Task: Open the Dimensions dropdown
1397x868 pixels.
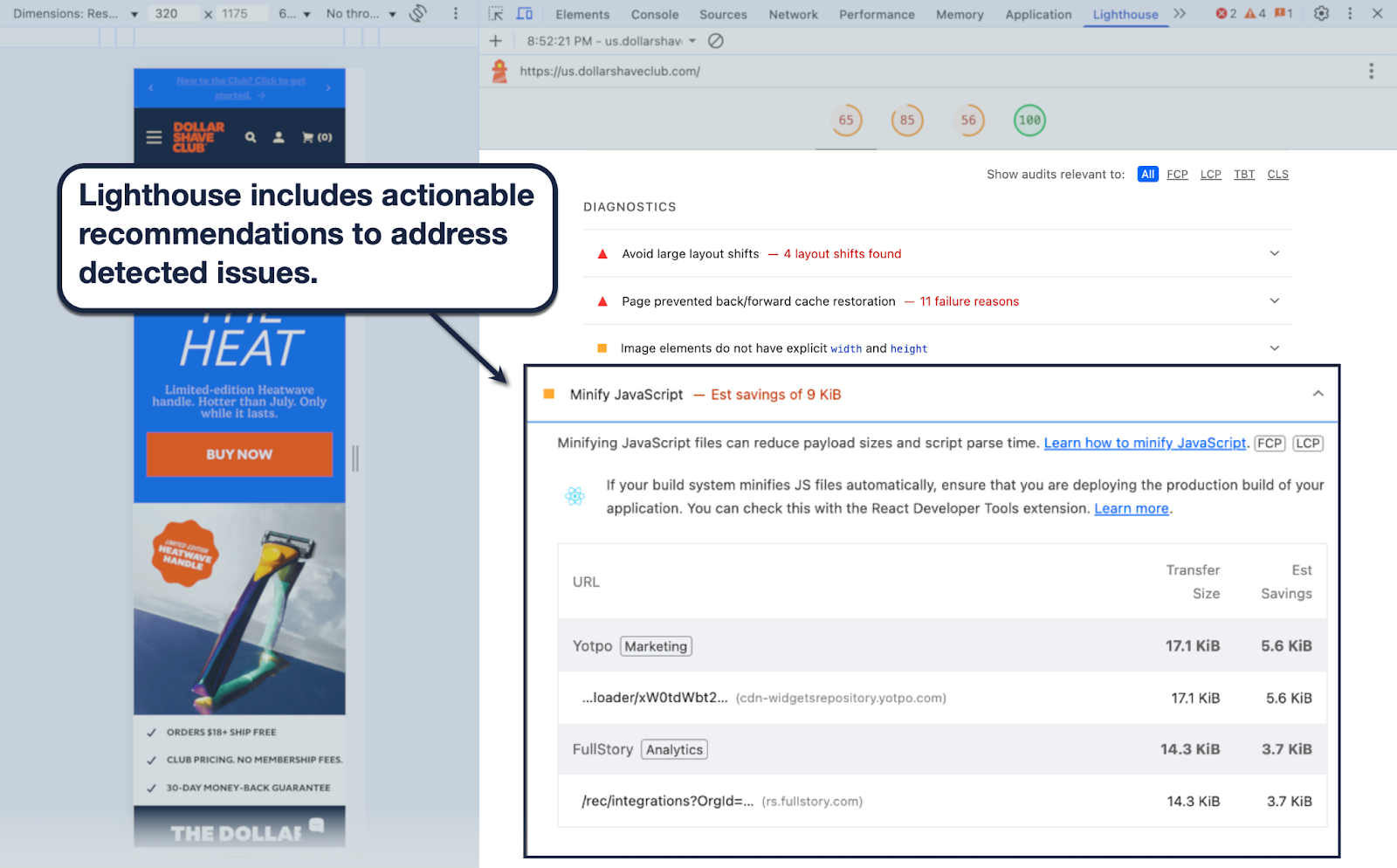Action: (x=75, y=14)
